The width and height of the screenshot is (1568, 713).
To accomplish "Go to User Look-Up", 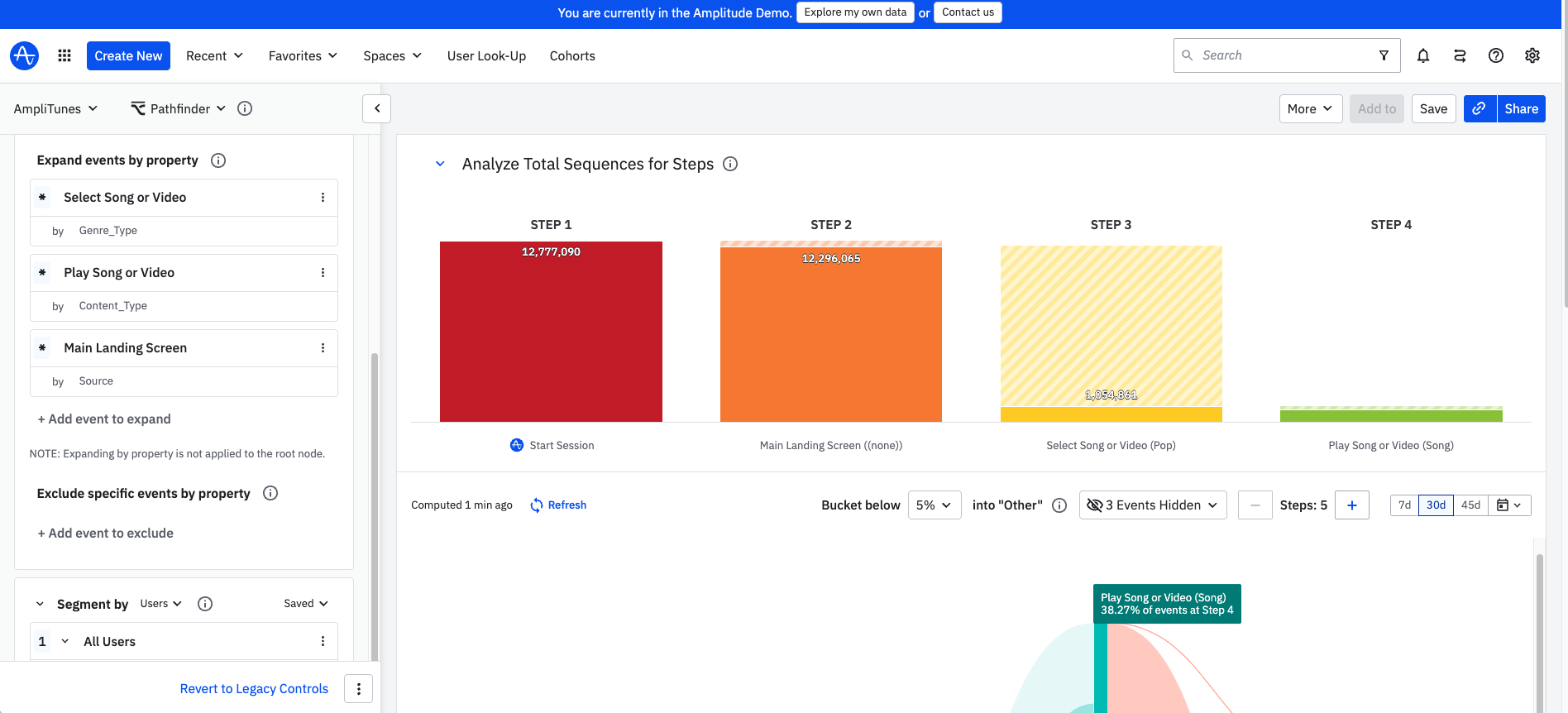I will [x=486, y=55].
